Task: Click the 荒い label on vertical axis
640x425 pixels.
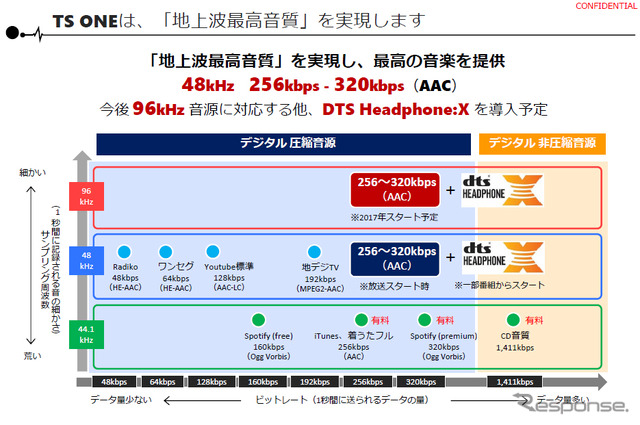Action: click(x=33, y=356)
